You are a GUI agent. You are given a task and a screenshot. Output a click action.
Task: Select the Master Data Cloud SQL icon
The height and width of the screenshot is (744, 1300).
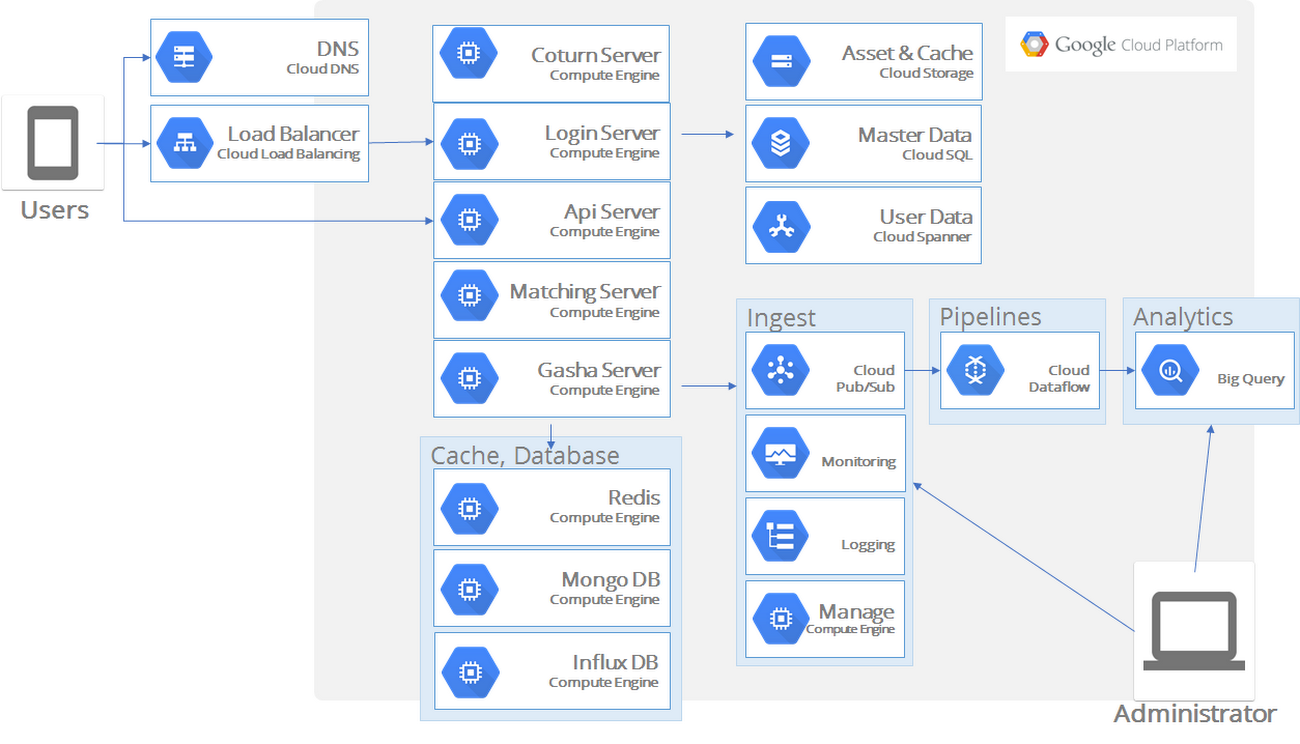[x=781, y=143]
